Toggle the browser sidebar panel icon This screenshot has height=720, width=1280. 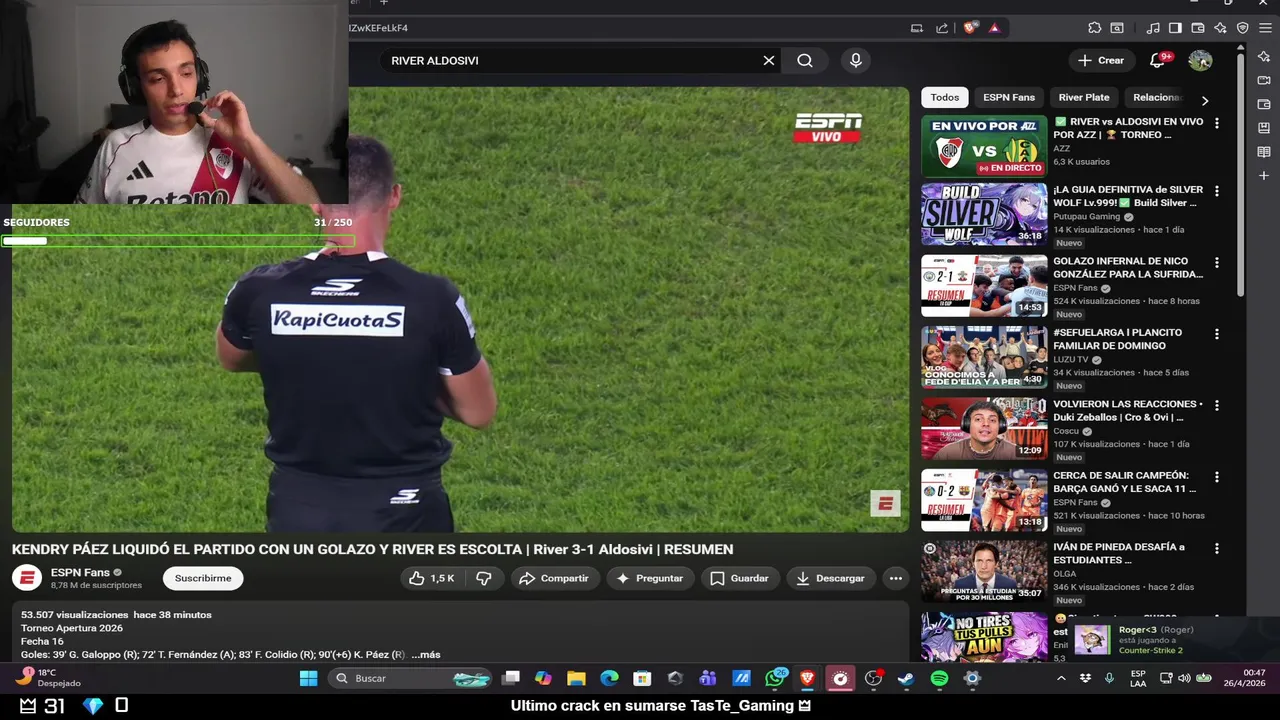pos(1175,28)
